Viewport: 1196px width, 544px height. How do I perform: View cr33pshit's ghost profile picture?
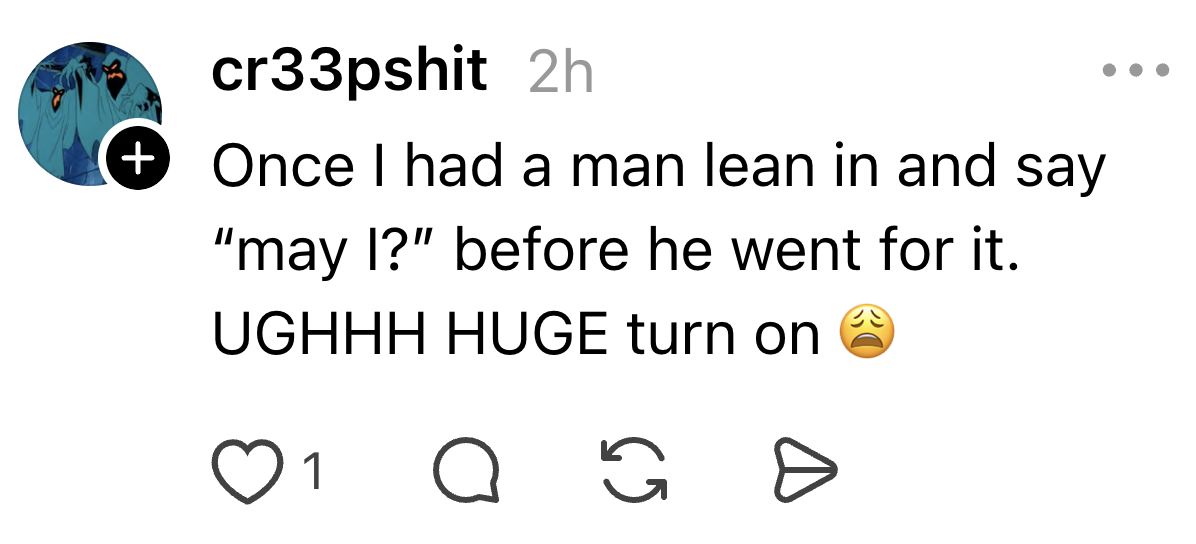[90, 114]
